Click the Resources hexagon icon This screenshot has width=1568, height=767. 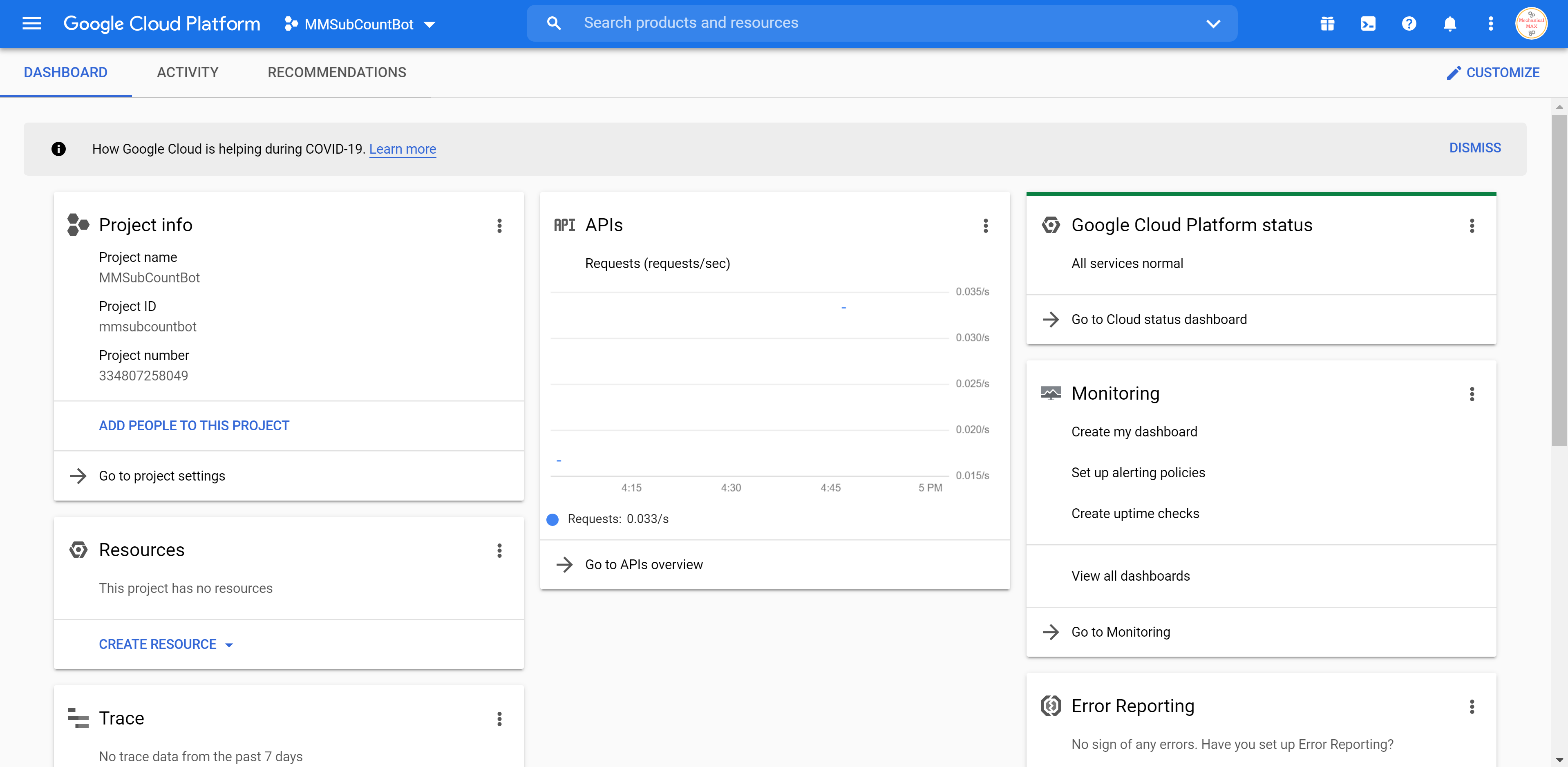pos(78,550)
